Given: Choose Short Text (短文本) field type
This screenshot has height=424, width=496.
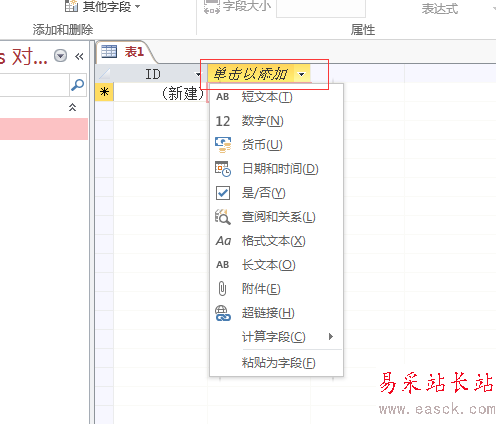Looking at the screenshot, I should [276, 97].
